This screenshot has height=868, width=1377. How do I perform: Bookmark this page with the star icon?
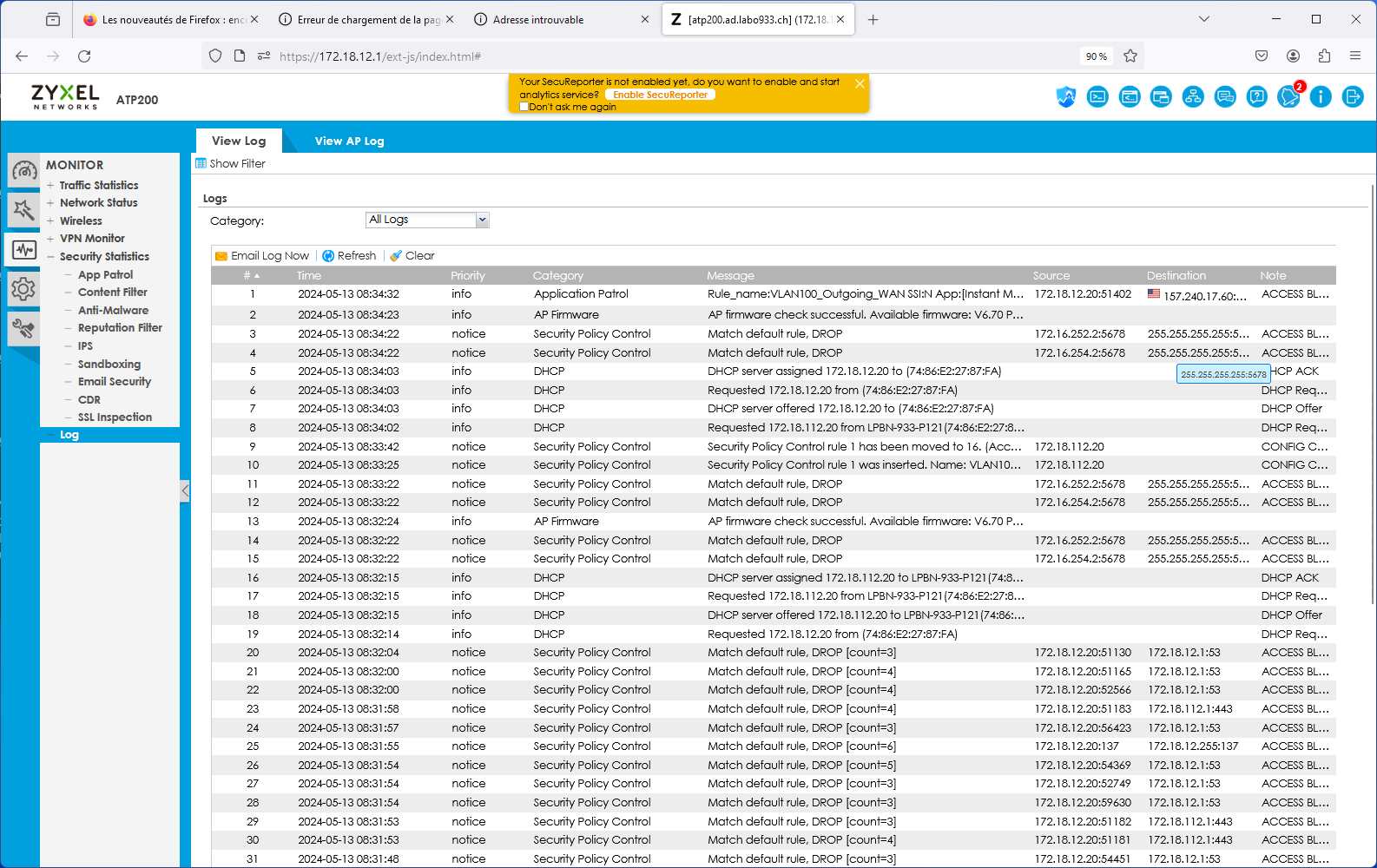point(1130,56)
